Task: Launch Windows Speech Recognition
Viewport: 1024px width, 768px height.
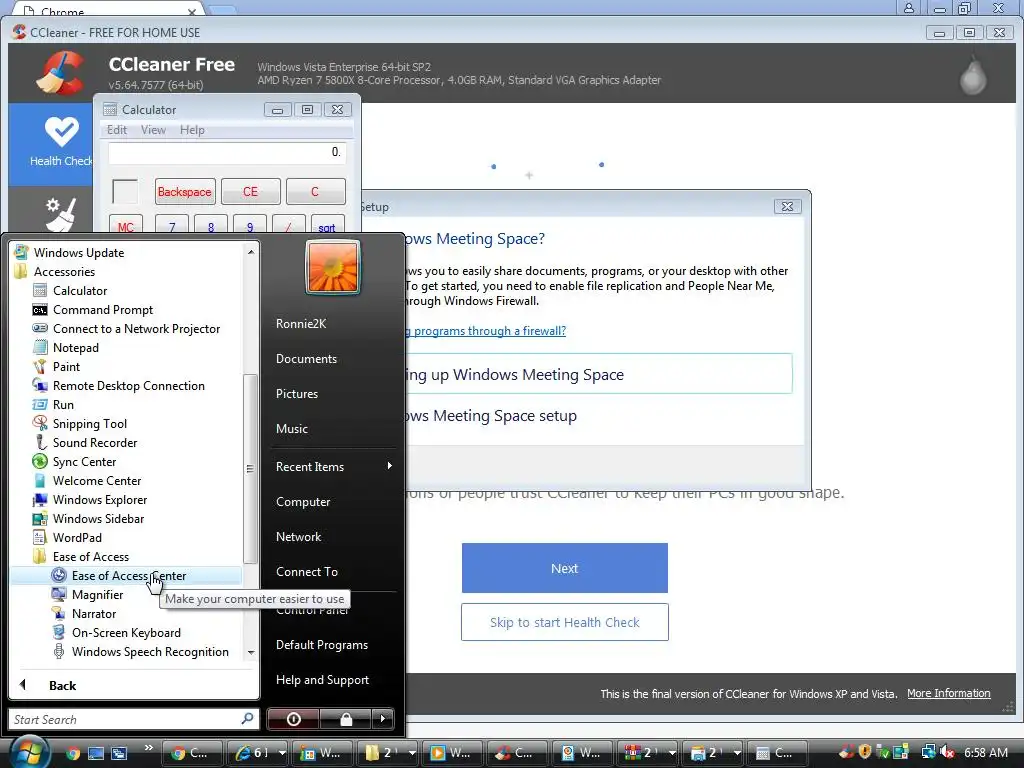Action: point(150,652)
